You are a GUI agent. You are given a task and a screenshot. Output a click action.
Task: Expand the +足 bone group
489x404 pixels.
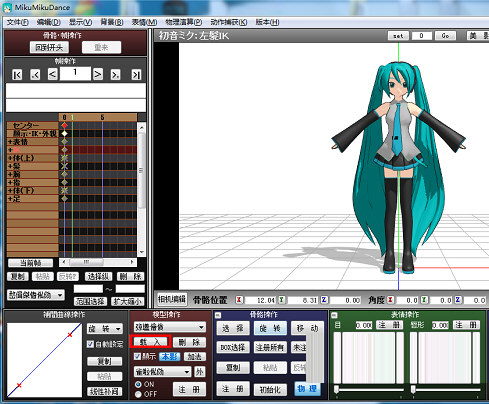(x=10, y=199)
